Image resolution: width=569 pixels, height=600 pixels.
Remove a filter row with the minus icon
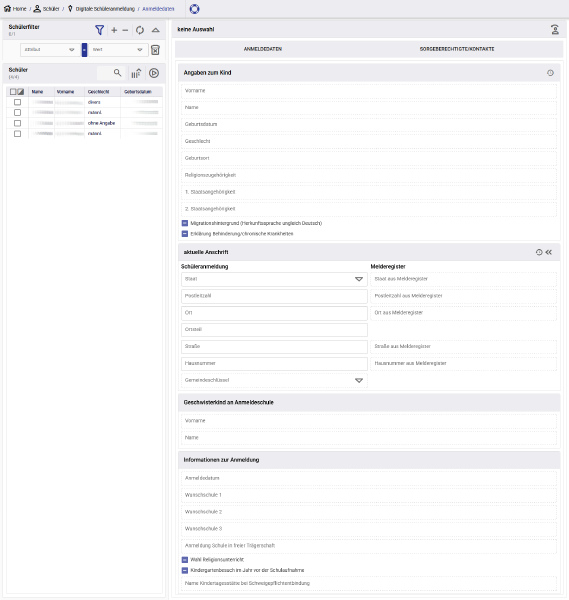(x=125, y=30)
